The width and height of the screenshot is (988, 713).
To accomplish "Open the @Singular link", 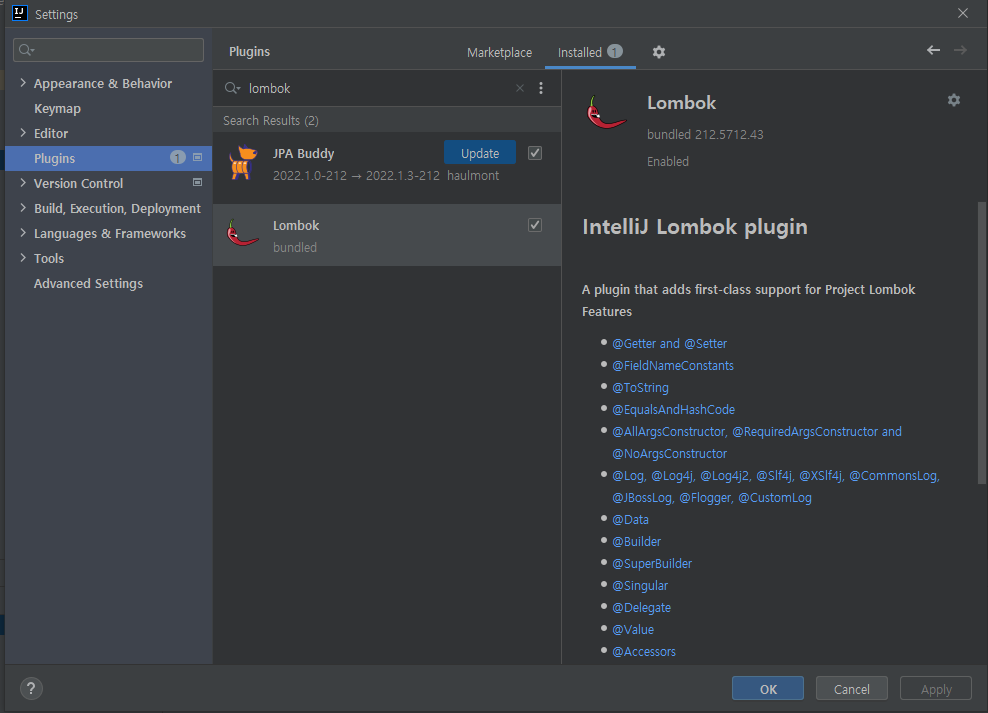I will click(640, 586).
